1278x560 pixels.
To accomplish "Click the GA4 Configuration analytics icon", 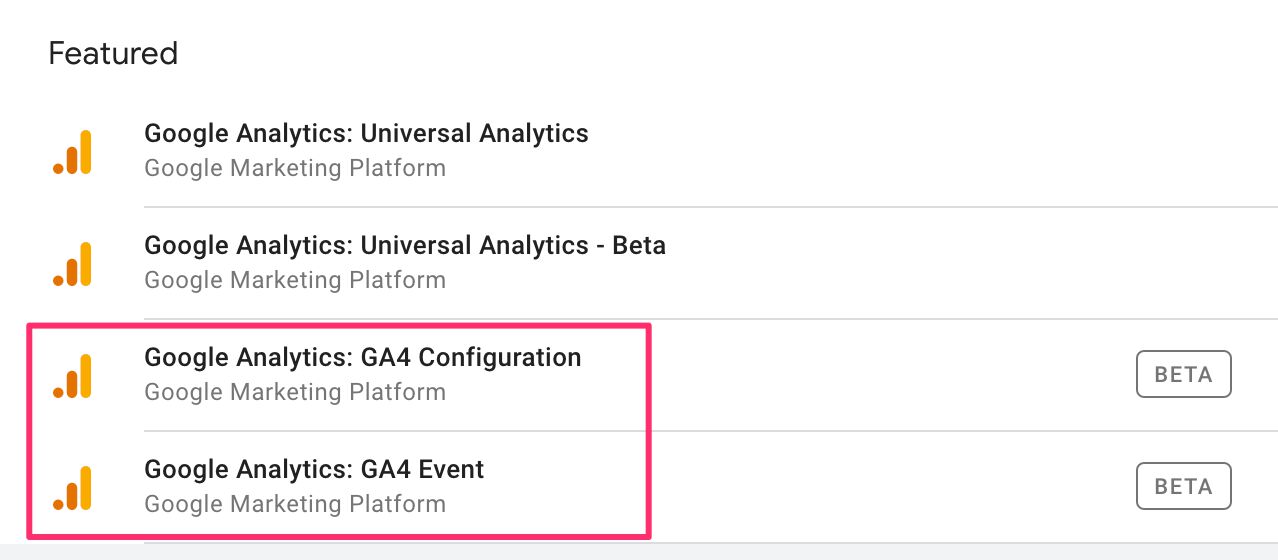I will coord(72,376).
